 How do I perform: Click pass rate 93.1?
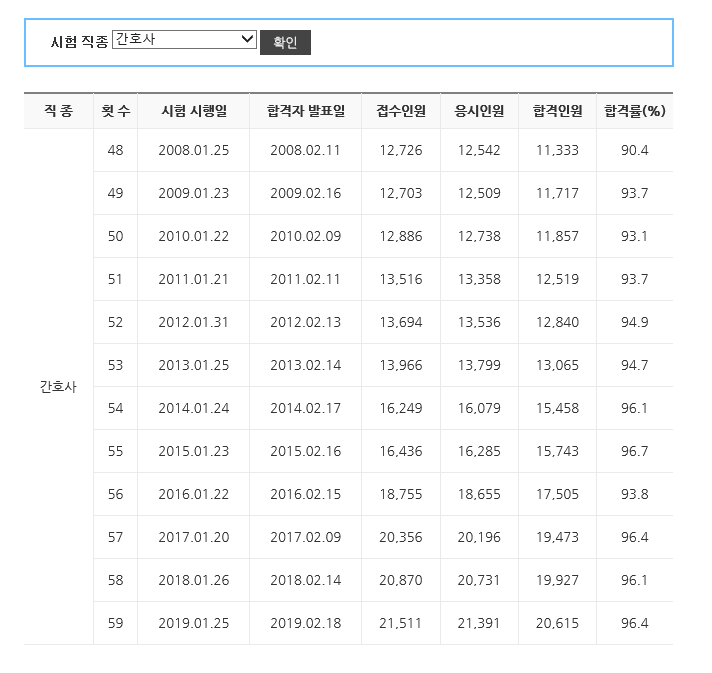coord(635,237)
